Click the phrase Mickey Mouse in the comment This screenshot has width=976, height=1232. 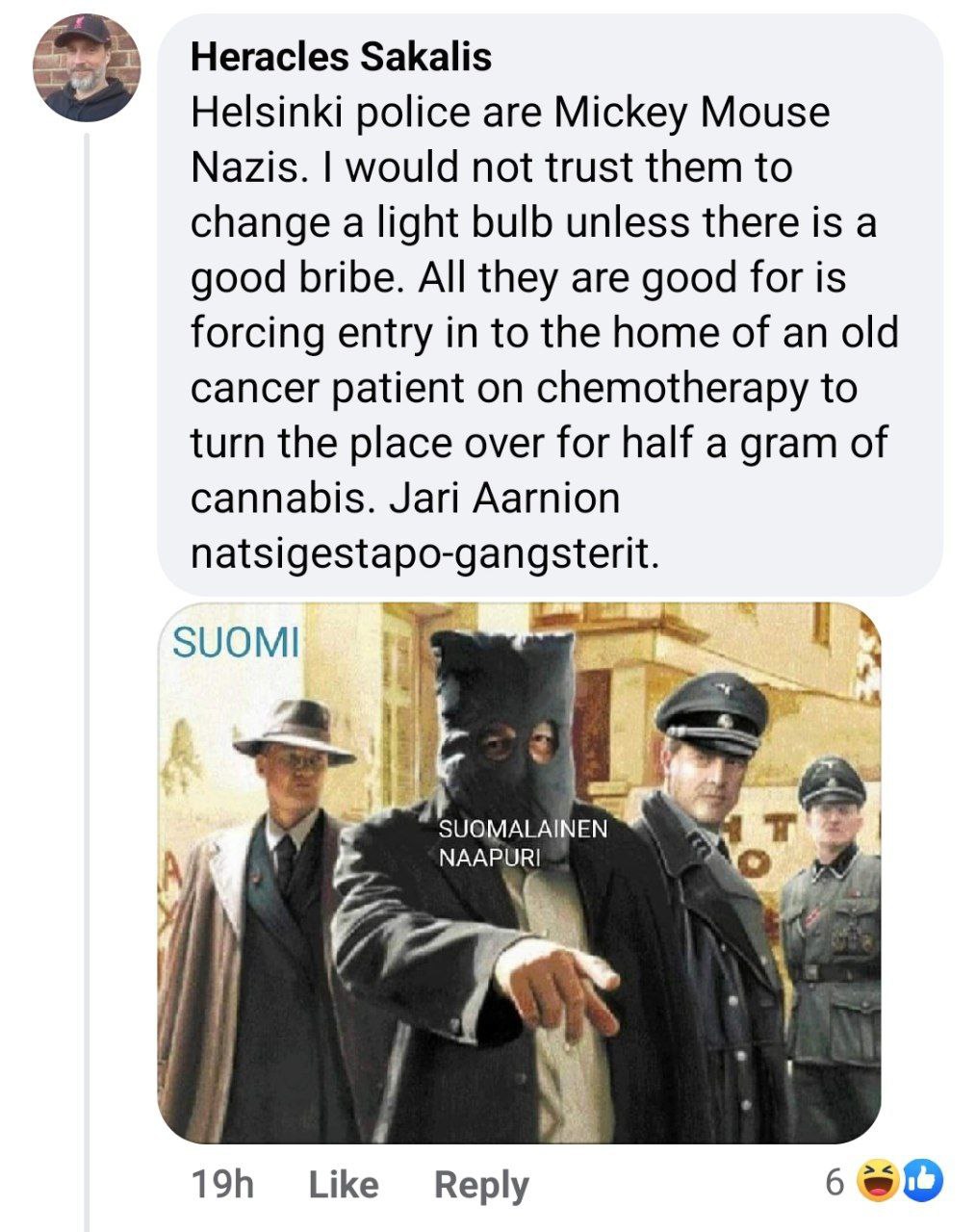tap(690, 113)
